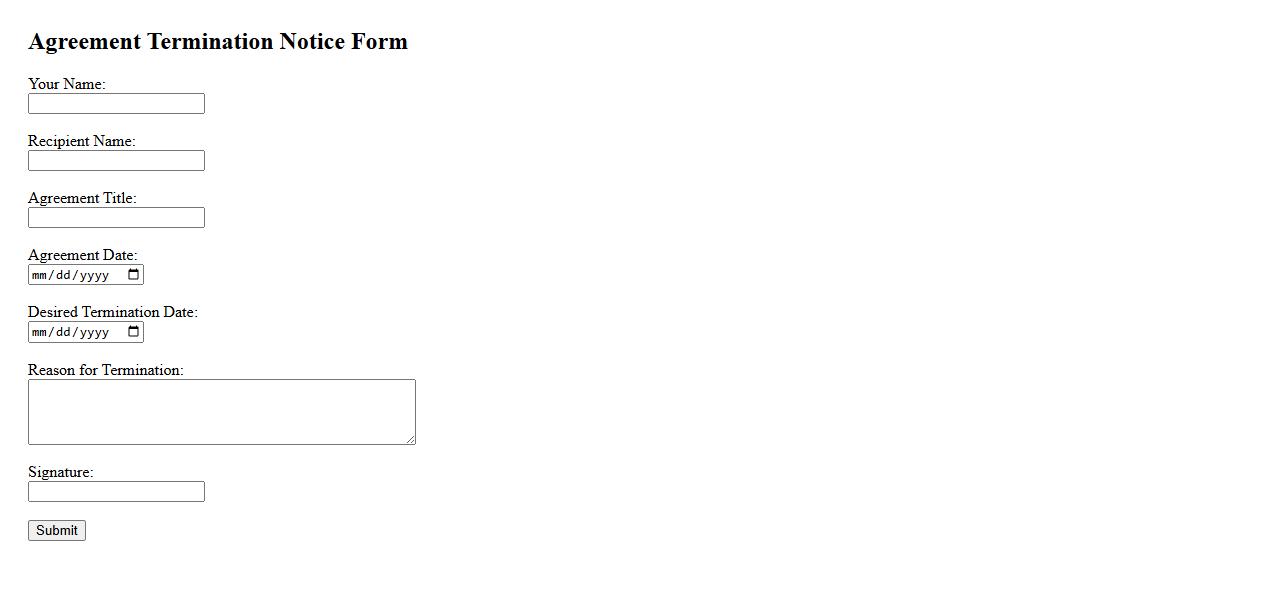1278x601 pixels.
Task: Select month segment of Desired Termination Date
Action: coord(40,332)
